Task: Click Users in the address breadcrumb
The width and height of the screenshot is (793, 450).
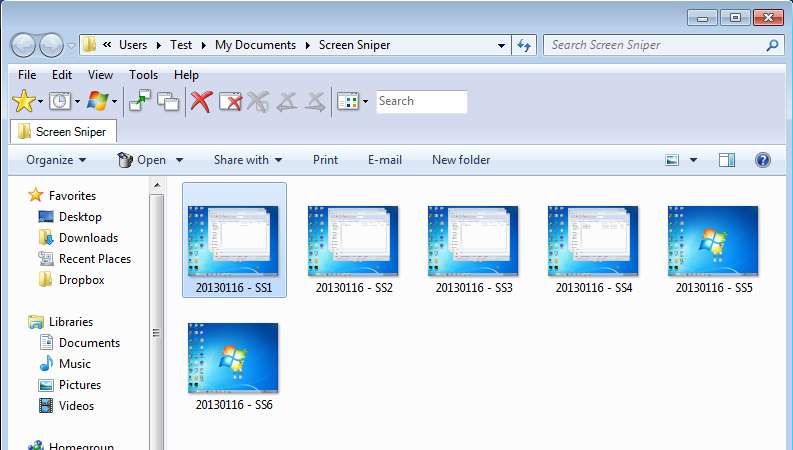Action: (x=133, y=45)
